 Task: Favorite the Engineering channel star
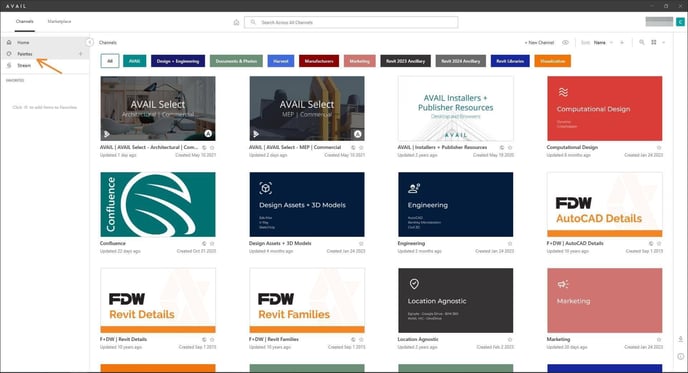click(x=510, y=244)
